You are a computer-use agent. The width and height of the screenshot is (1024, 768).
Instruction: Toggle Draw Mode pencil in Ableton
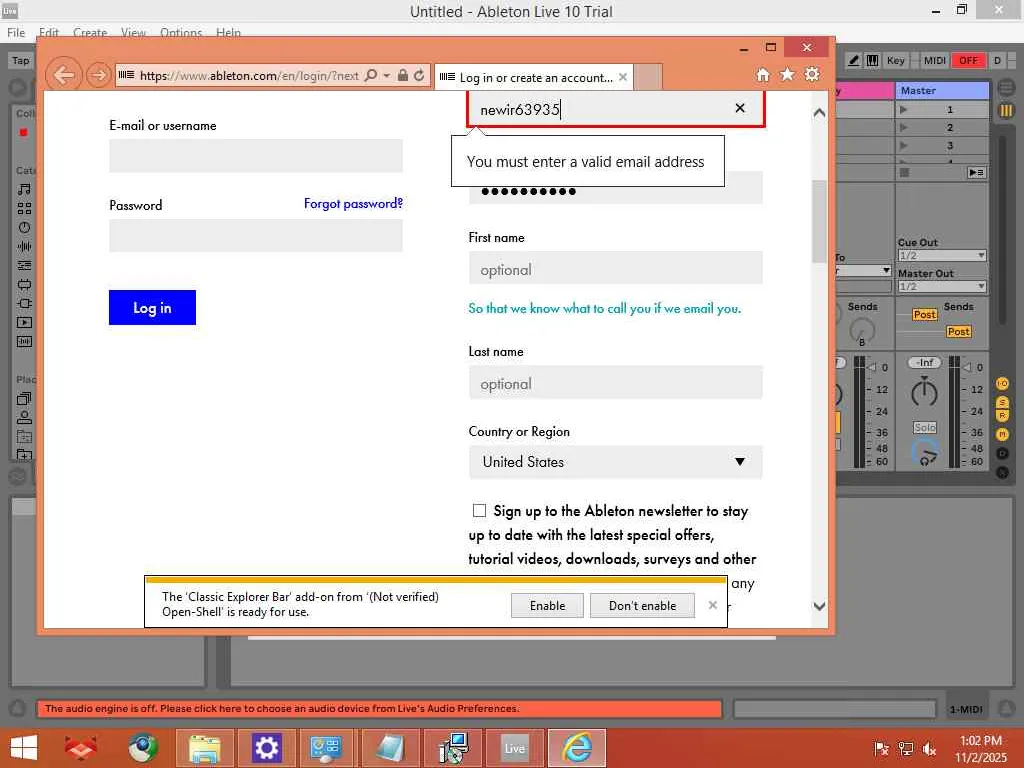point(854,61)
